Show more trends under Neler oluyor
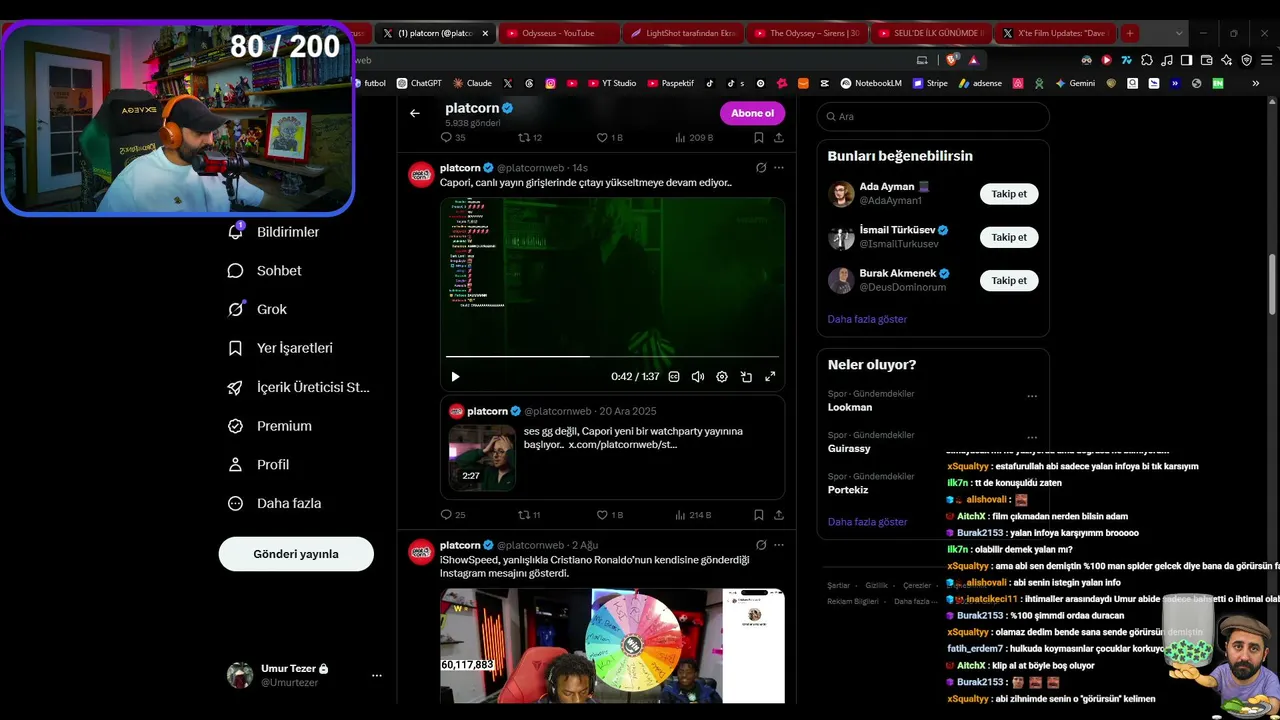 click(867, 522)
